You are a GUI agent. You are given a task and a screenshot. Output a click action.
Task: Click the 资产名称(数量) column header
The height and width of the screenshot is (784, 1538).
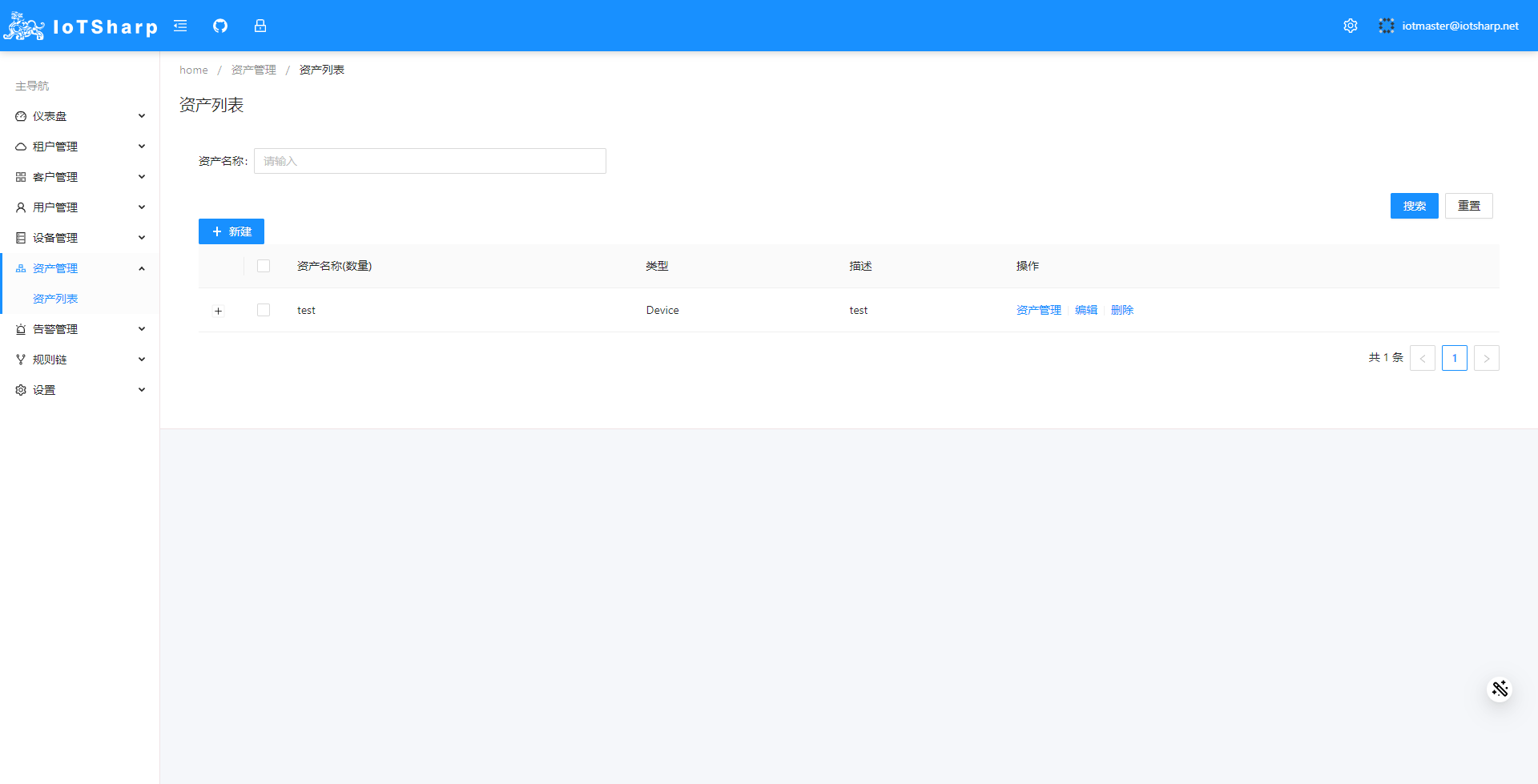[334, 266]
